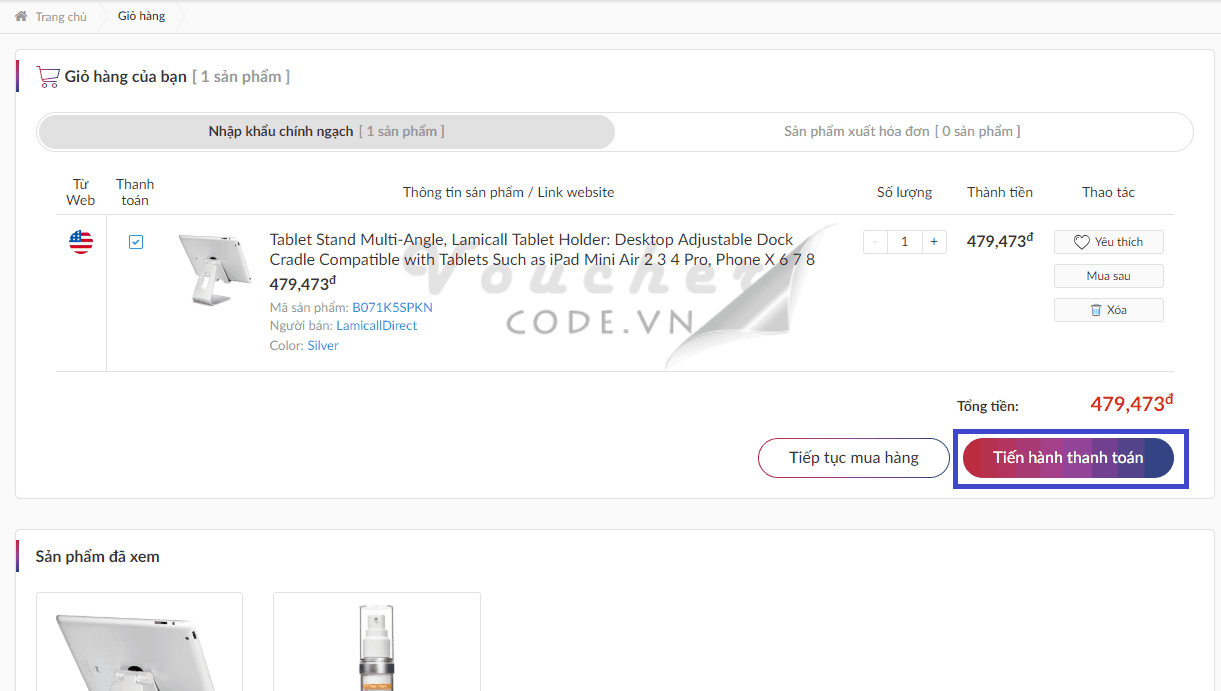Click the trash icon in Xóa
This screenshot has height=691, width=1221.
pyautogui.click(x=1095, y=310)
